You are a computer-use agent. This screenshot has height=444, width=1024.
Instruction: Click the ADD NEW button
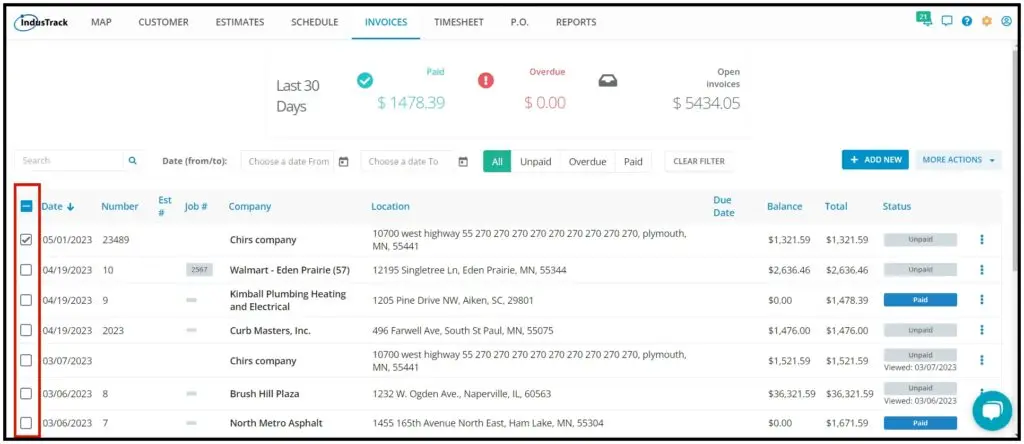(875, 160)
